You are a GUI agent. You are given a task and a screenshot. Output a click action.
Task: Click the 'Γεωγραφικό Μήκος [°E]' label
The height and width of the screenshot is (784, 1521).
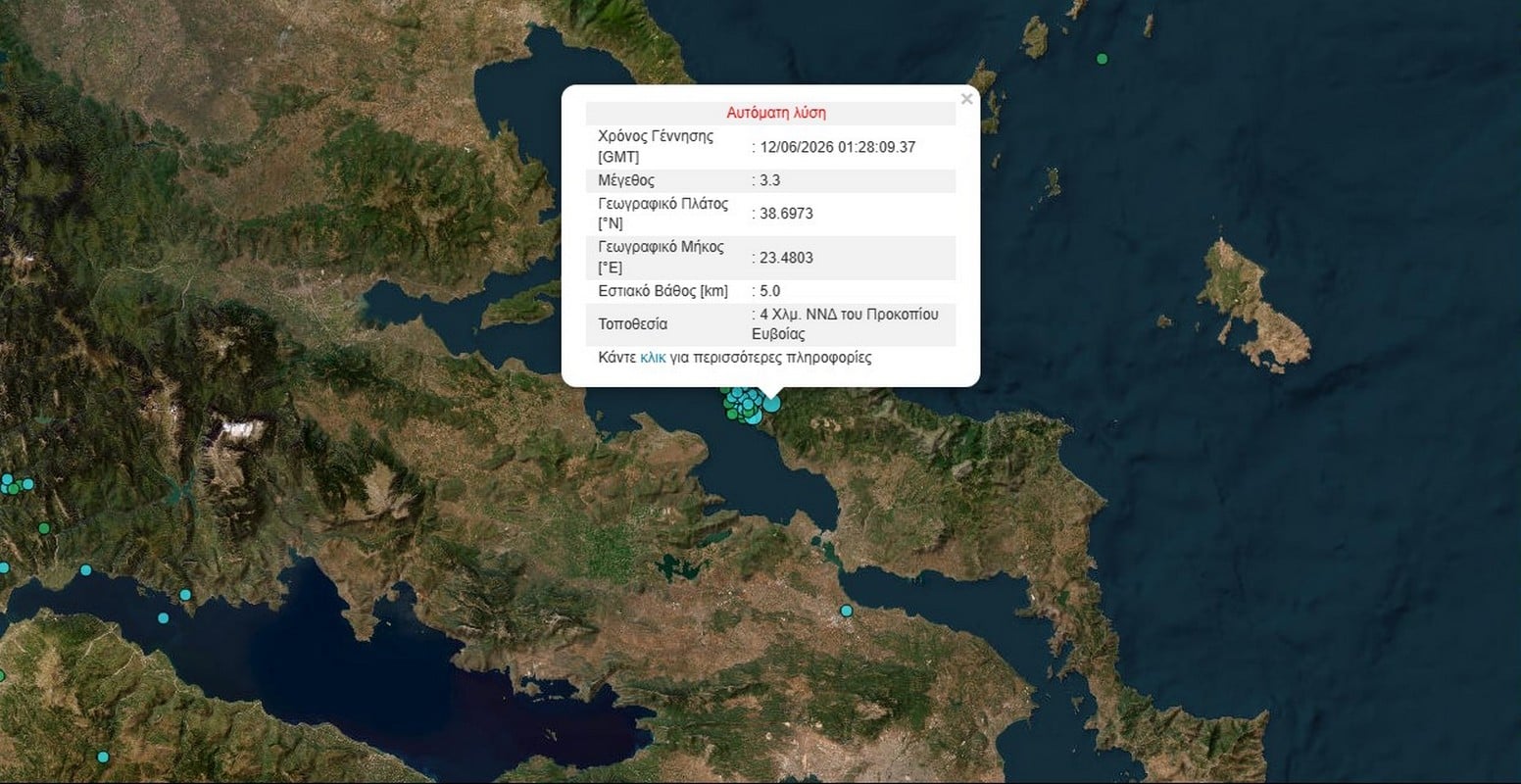662,257
